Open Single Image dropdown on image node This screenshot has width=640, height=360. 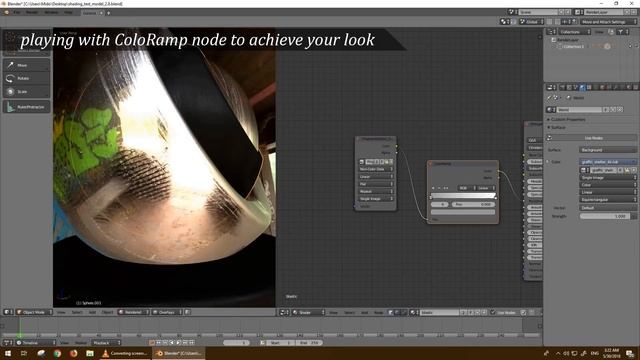376,199
